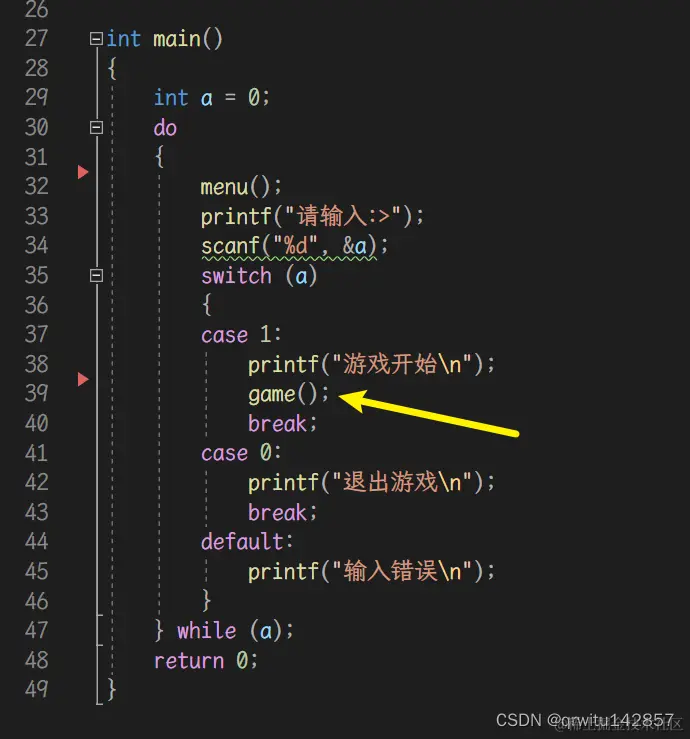Click the menu(); call on line 32
This screenshot has height=739, width=690.
[241, 187]
